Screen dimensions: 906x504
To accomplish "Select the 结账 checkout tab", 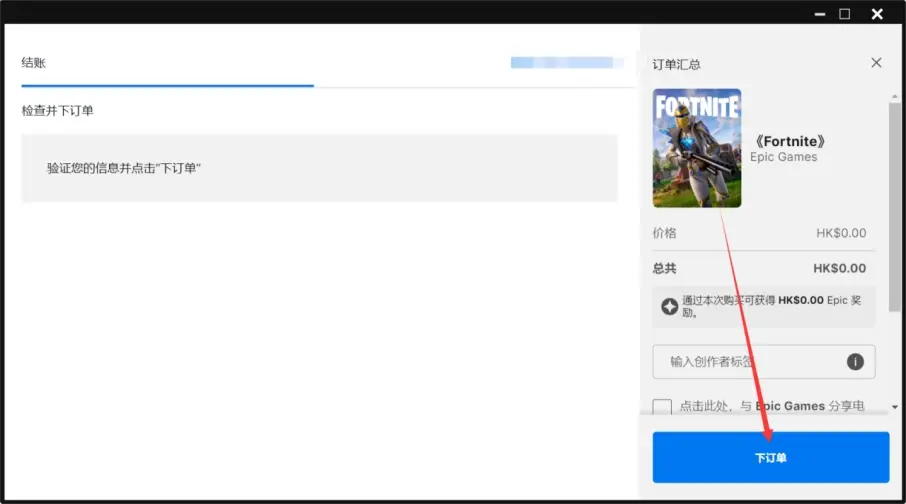I will pyautogui.click(x=34, y=62).
